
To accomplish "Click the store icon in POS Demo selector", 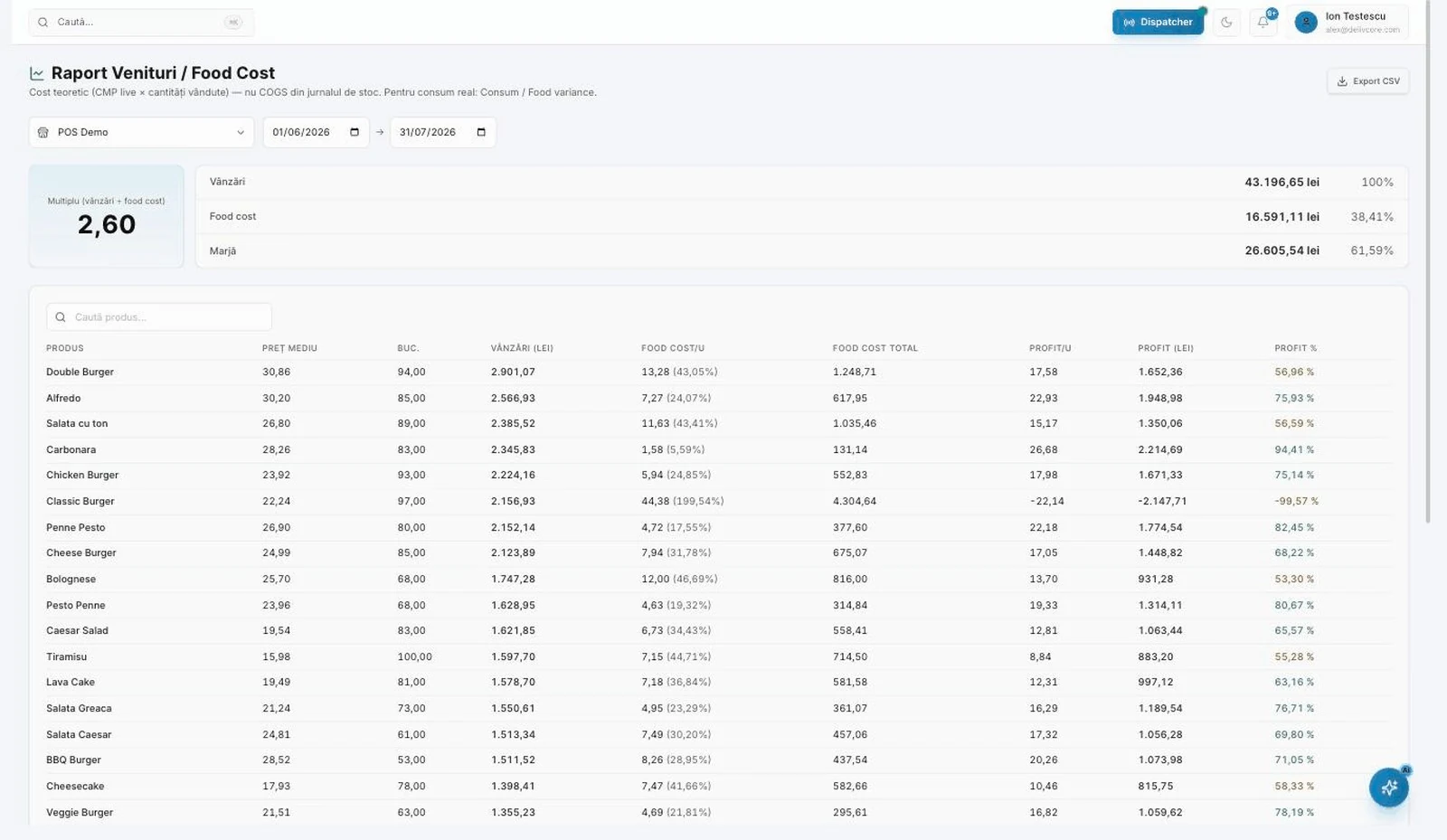I will [43, 132].
